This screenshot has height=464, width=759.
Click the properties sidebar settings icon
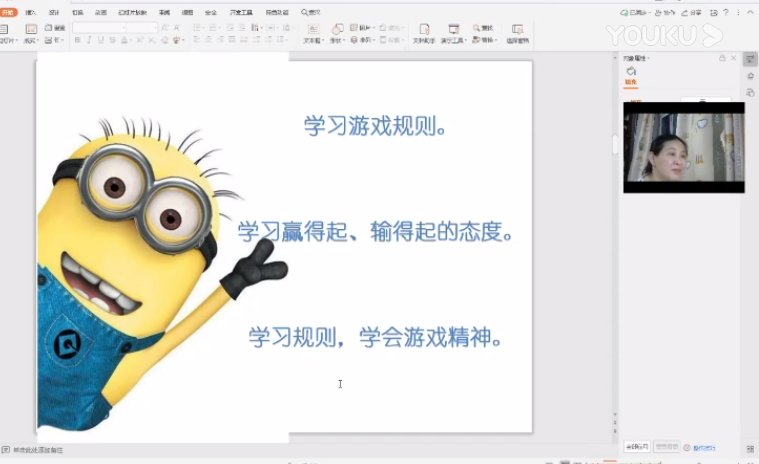tap(750, 59)
